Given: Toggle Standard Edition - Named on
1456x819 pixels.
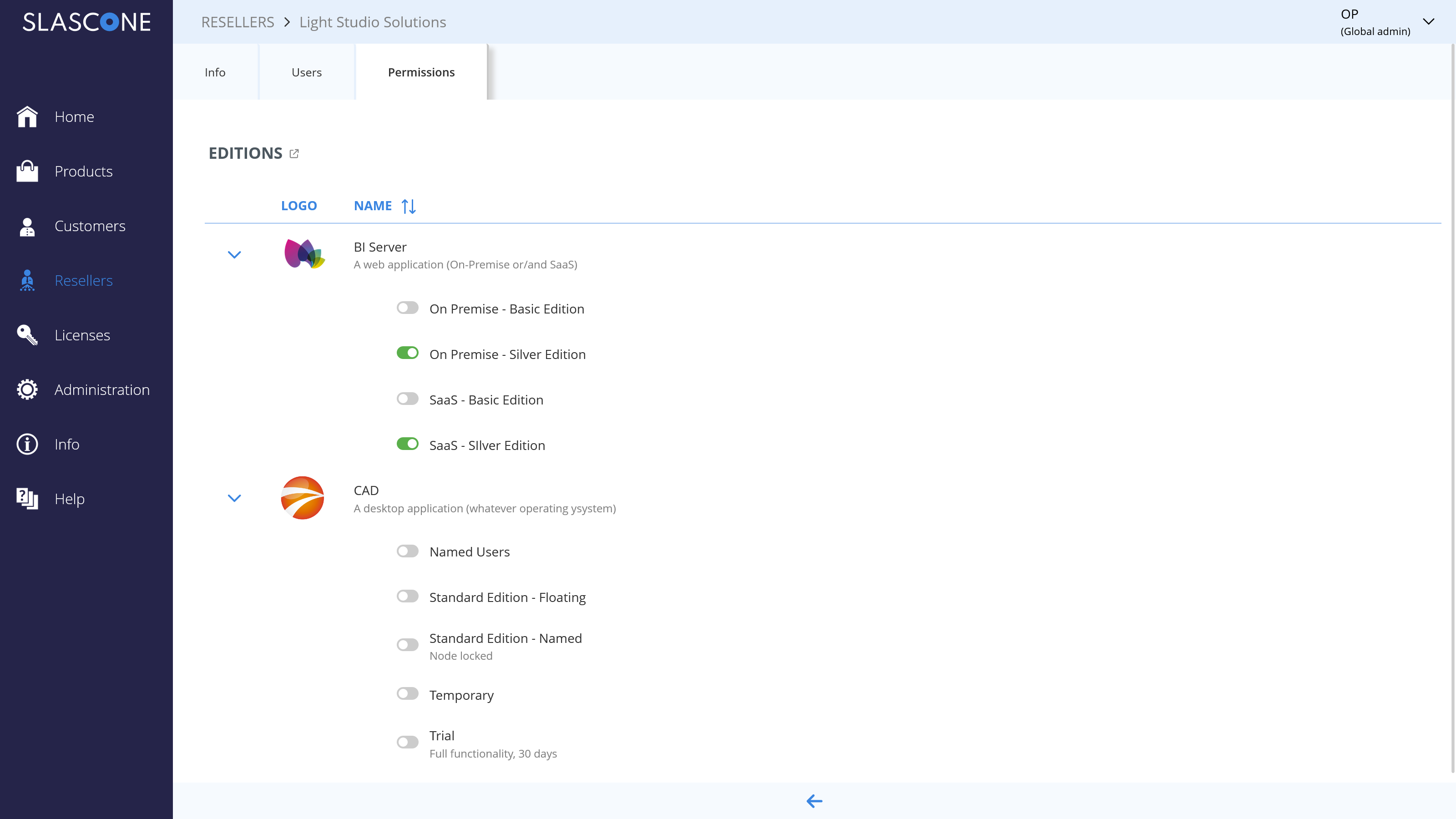Looking at the screenshot, I should (x=408, y=645).
